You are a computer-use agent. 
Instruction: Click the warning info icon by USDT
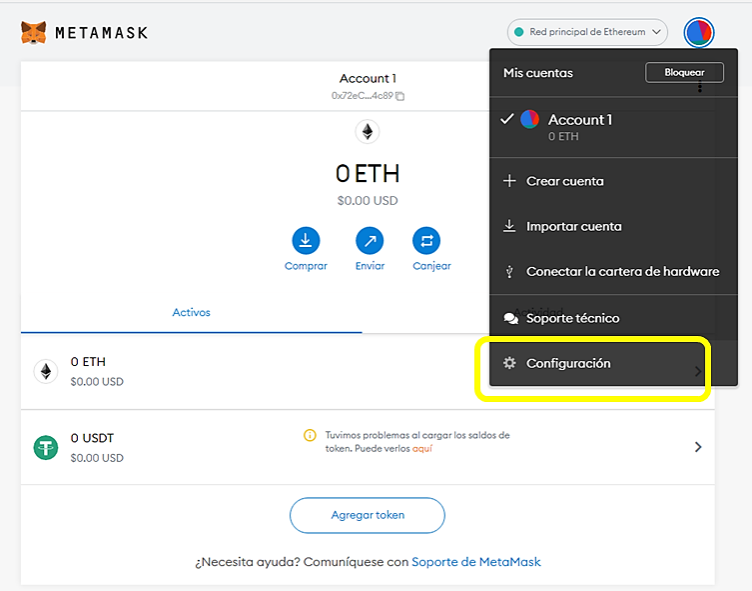point(310,435)
